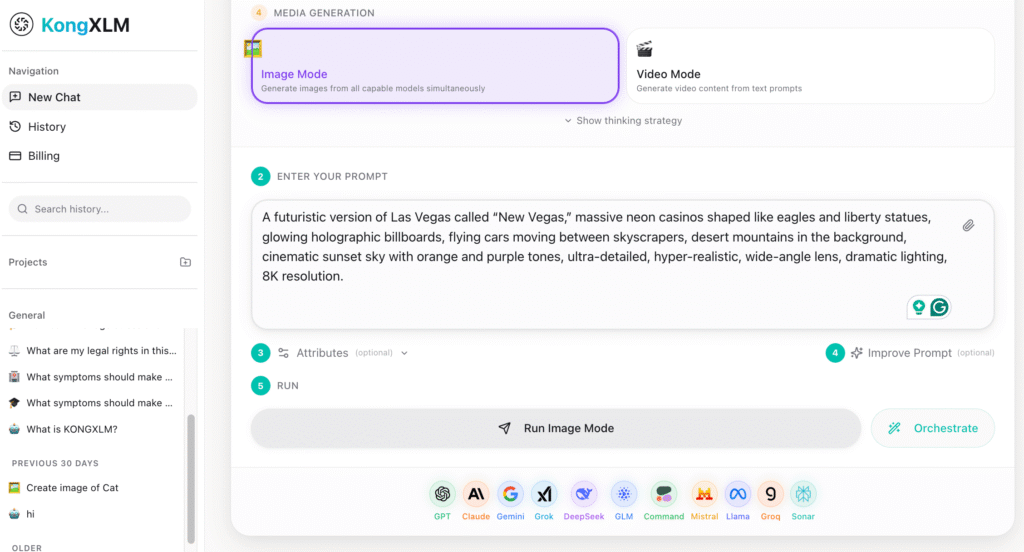The width and height of the screenshot is (1024, 552).
Task: Open History in the navigation sidebar
Action: 46,127
